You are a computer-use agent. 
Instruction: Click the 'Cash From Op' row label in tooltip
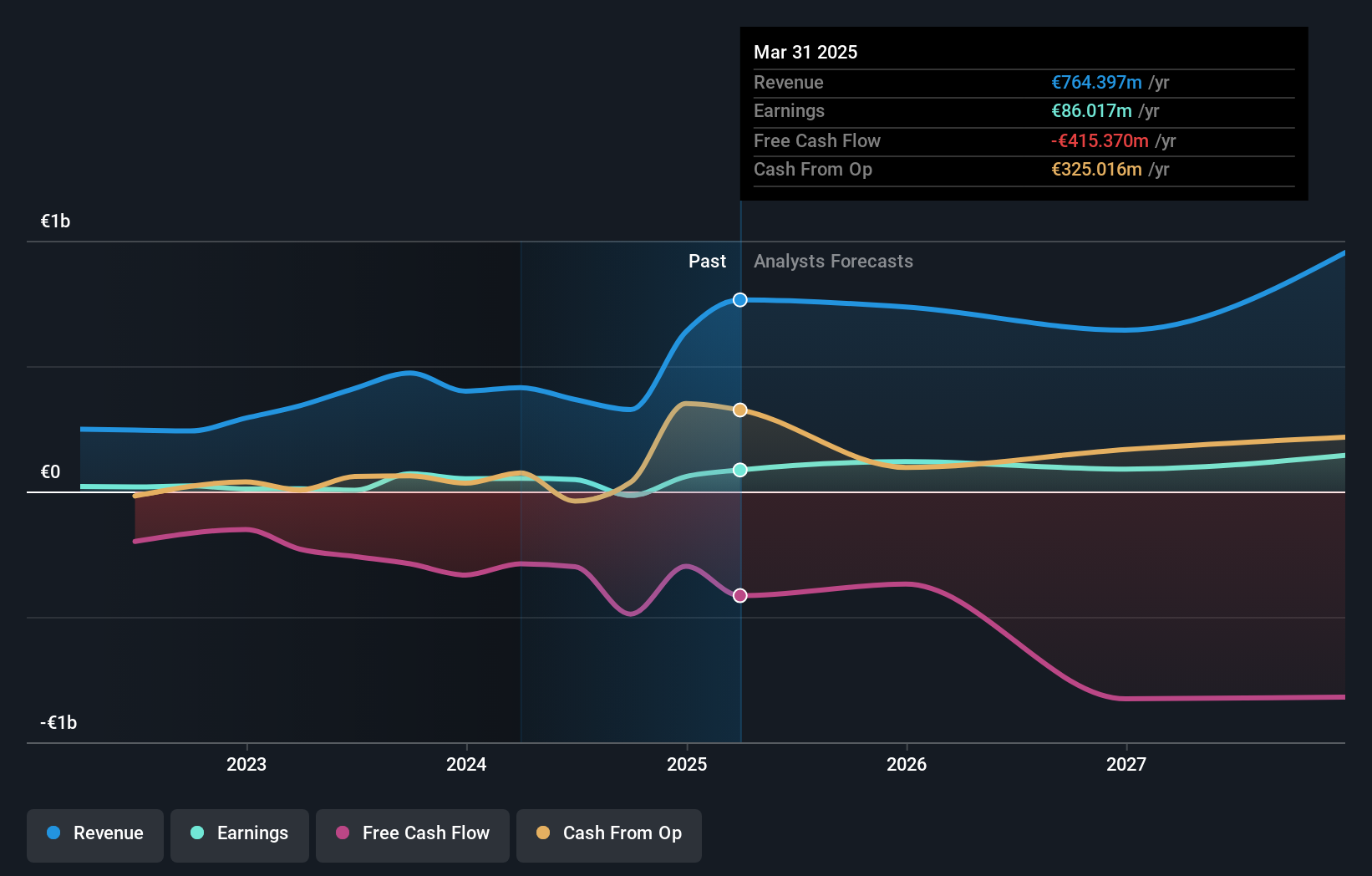[813, 170]
